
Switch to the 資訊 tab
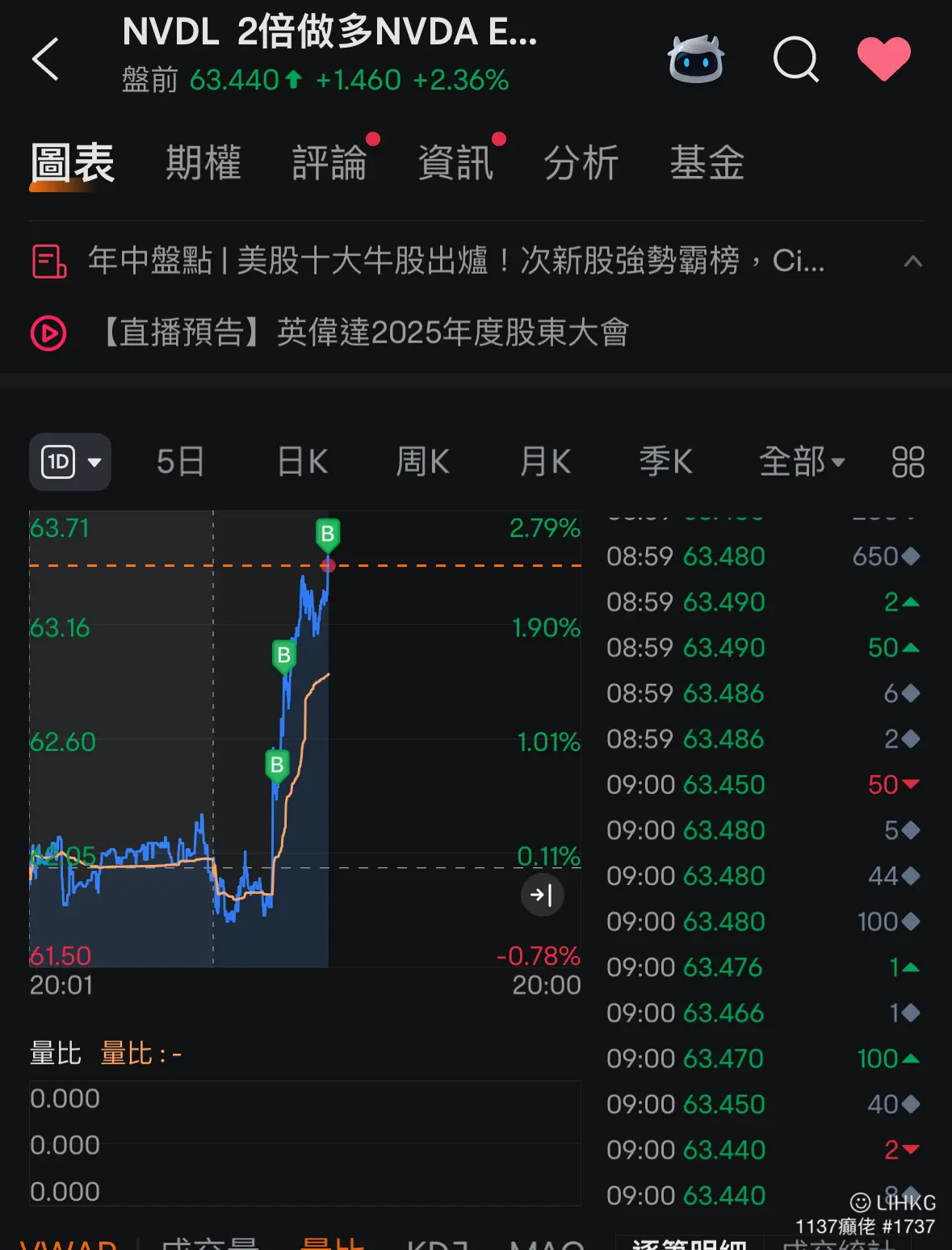455,162
